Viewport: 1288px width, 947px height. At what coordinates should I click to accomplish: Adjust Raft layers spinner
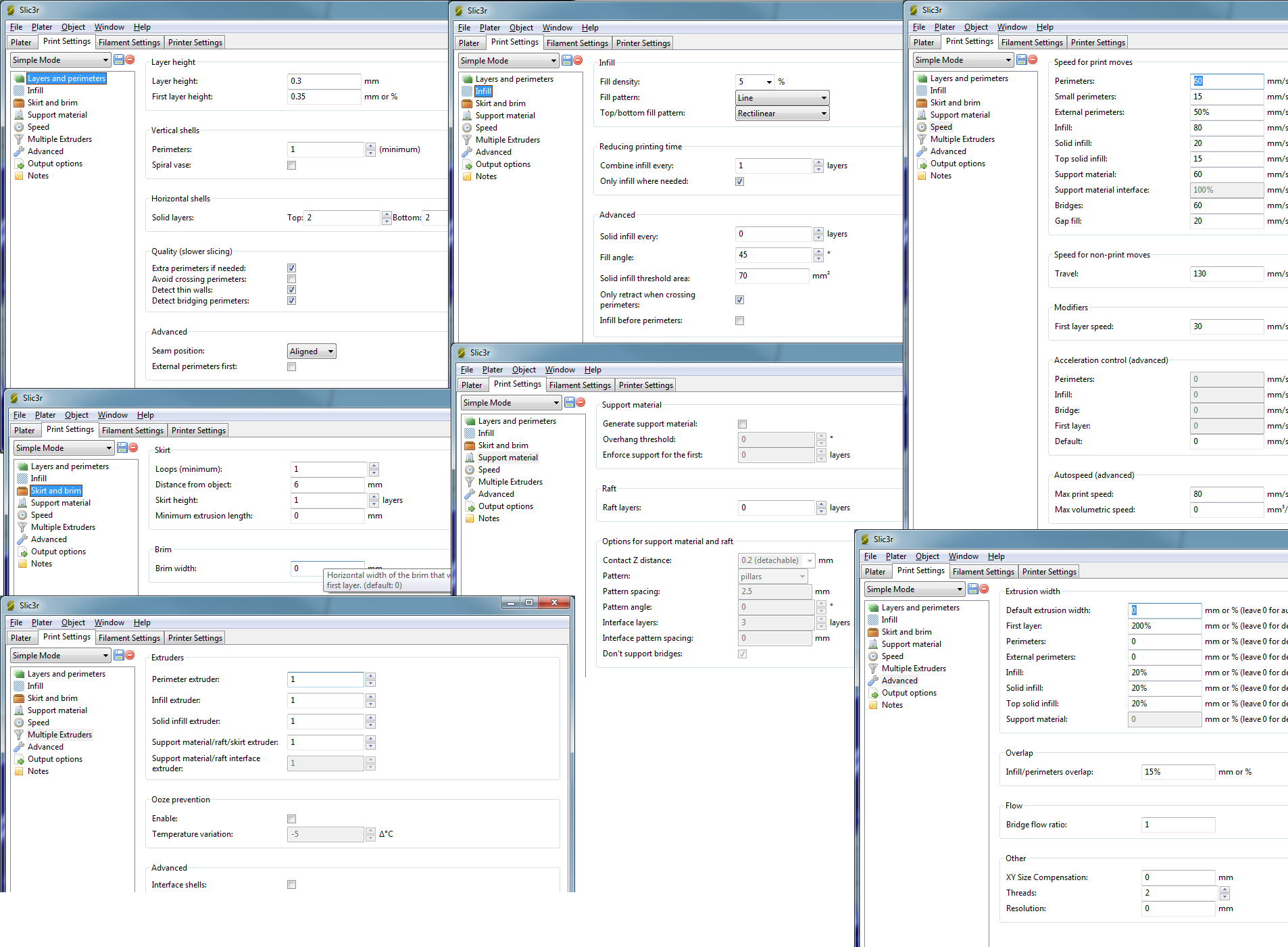(x=821, y=508)
